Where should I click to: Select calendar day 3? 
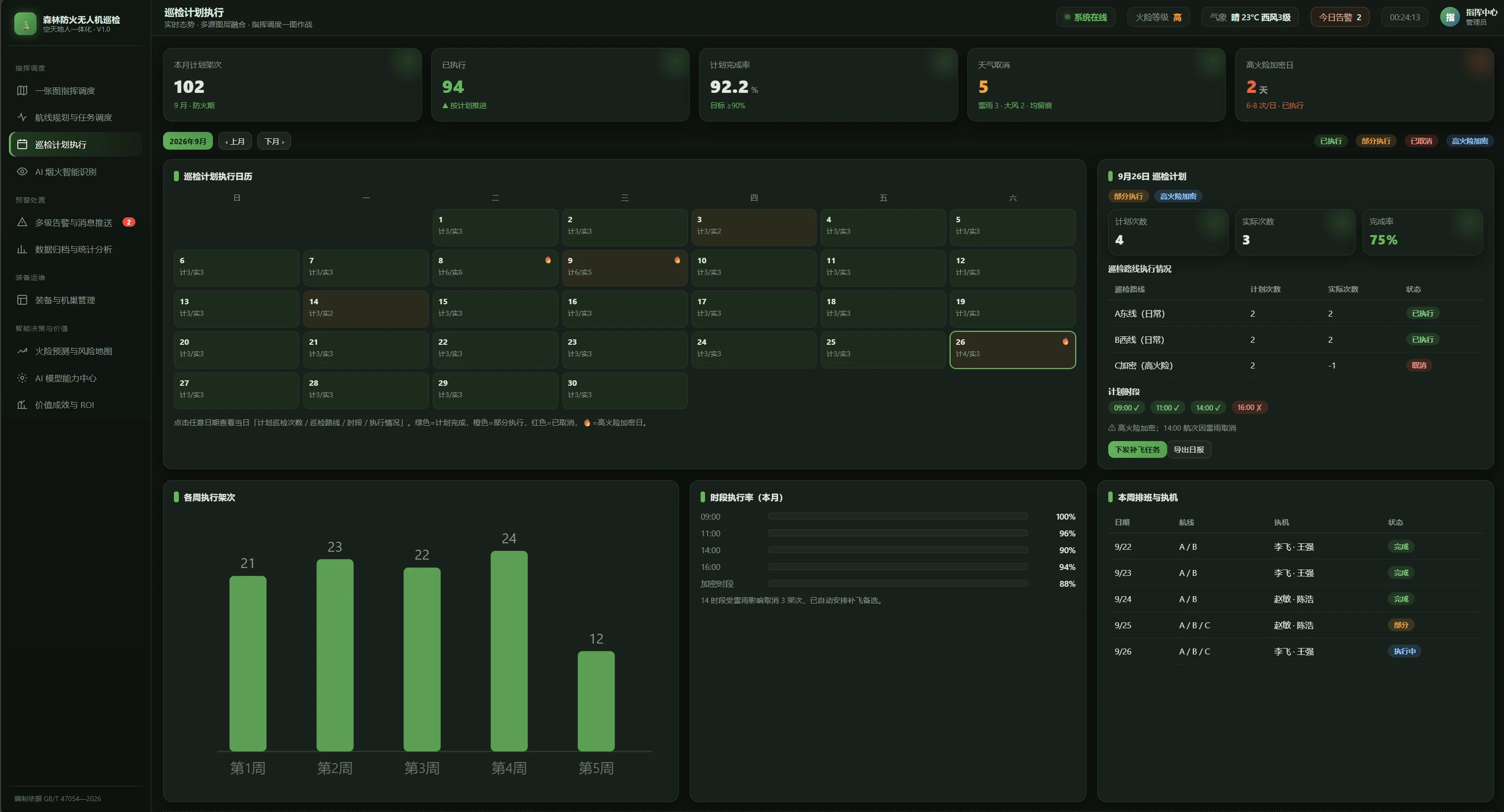[x=754, y=227]
